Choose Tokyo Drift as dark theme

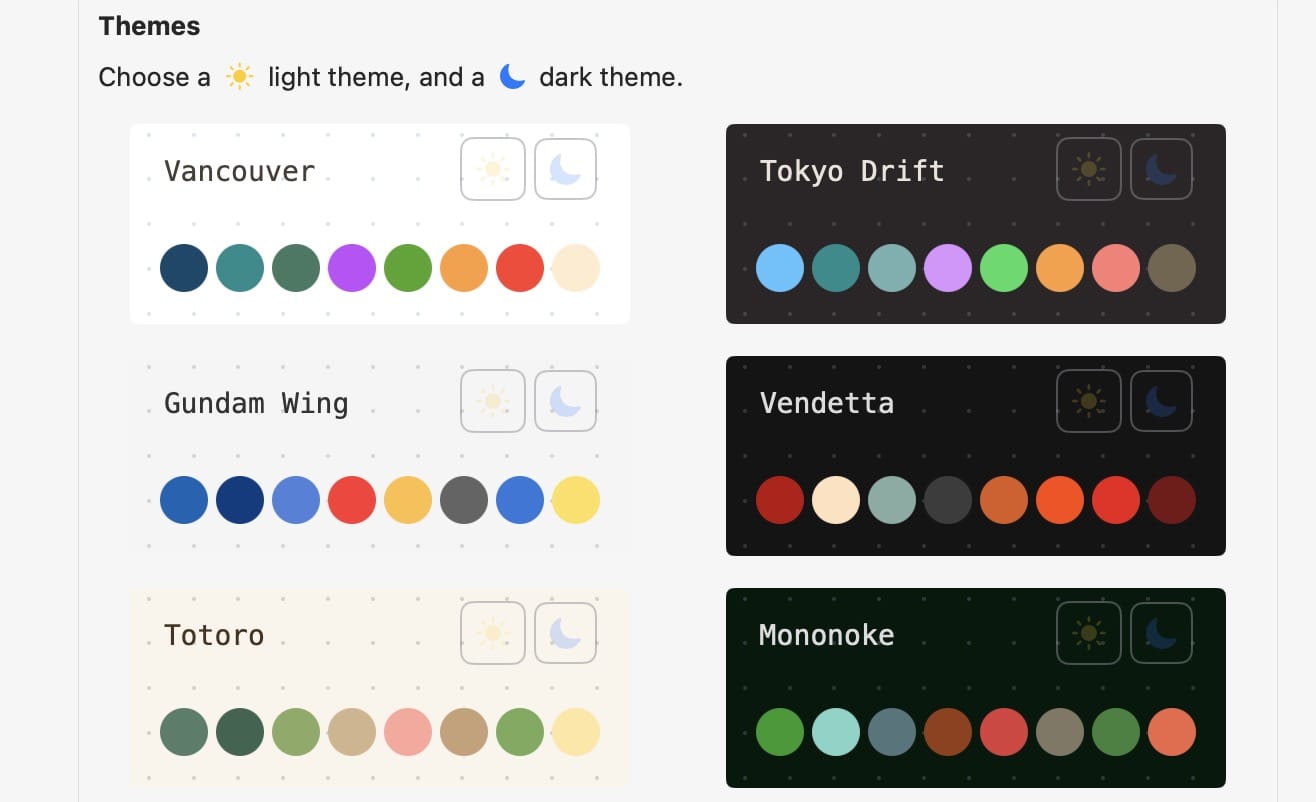tap(1161, 169)
